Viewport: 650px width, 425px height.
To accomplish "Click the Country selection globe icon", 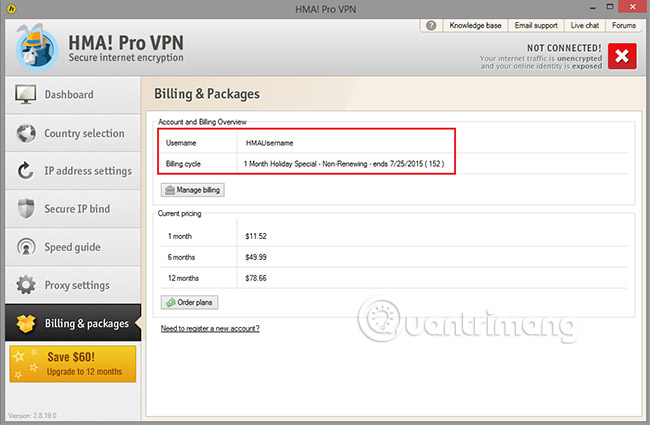I will click(x=25, y=133).
